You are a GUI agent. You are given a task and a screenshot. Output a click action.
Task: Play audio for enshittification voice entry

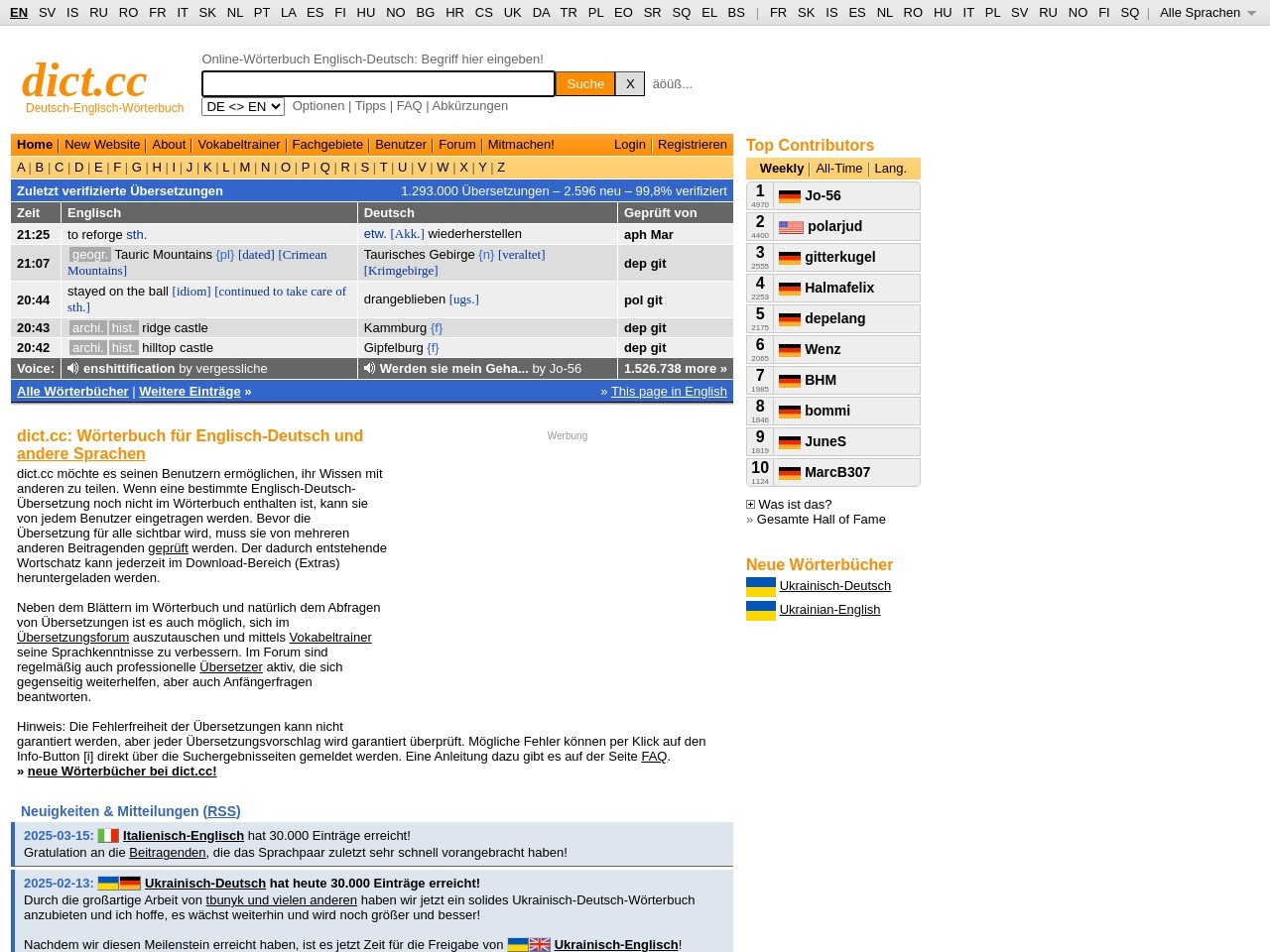pos(73,369)
